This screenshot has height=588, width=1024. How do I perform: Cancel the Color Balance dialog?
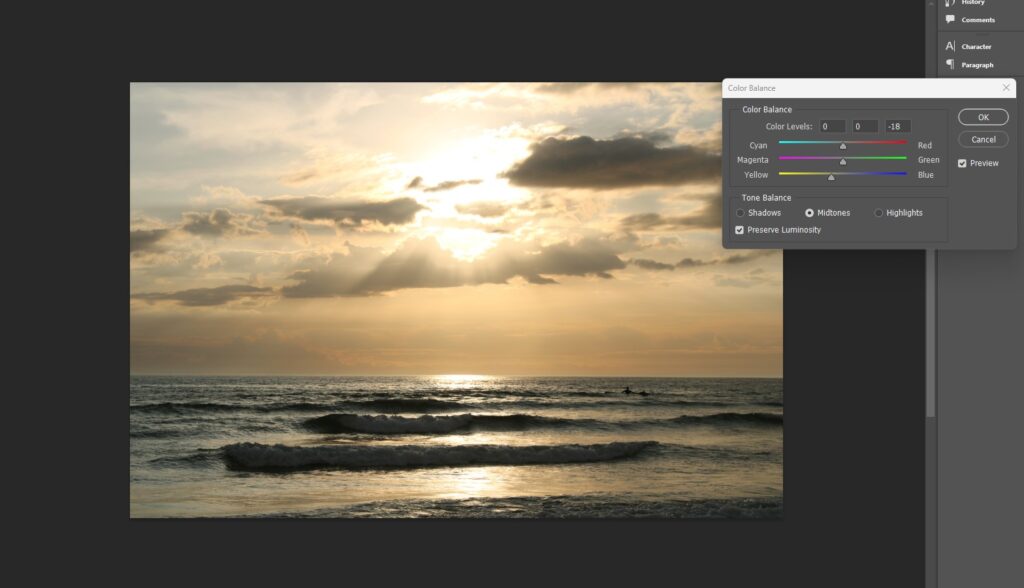coord(983,139)
